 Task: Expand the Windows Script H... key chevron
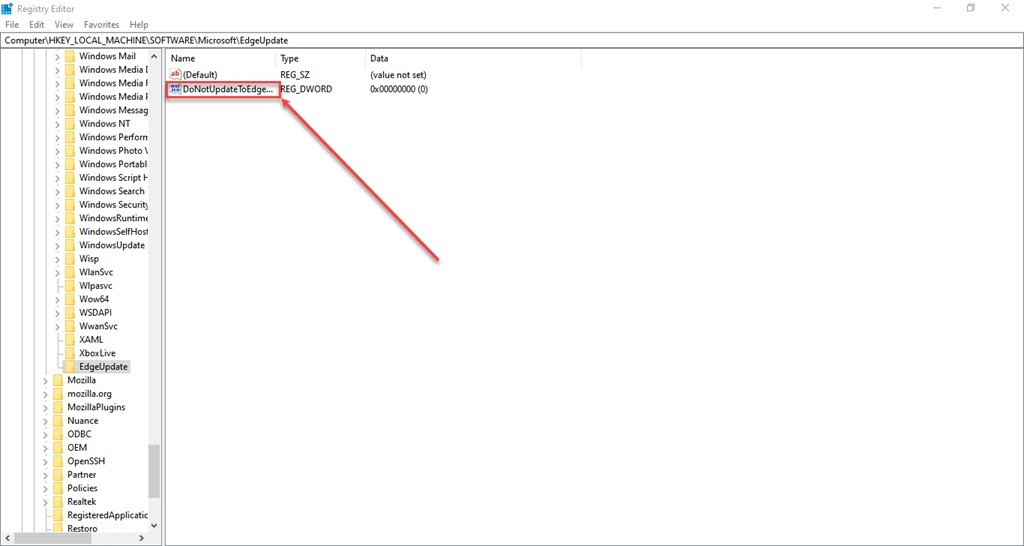[x=57, y=178]
